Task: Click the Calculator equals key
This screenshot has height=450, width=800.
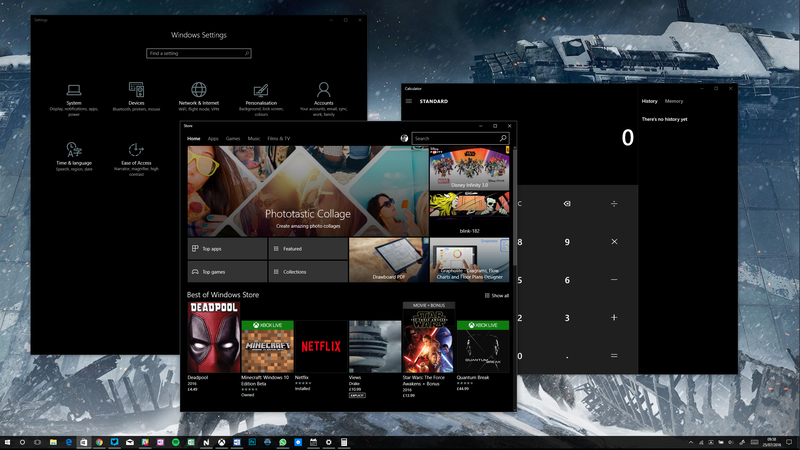Action: tap(614, 356)
